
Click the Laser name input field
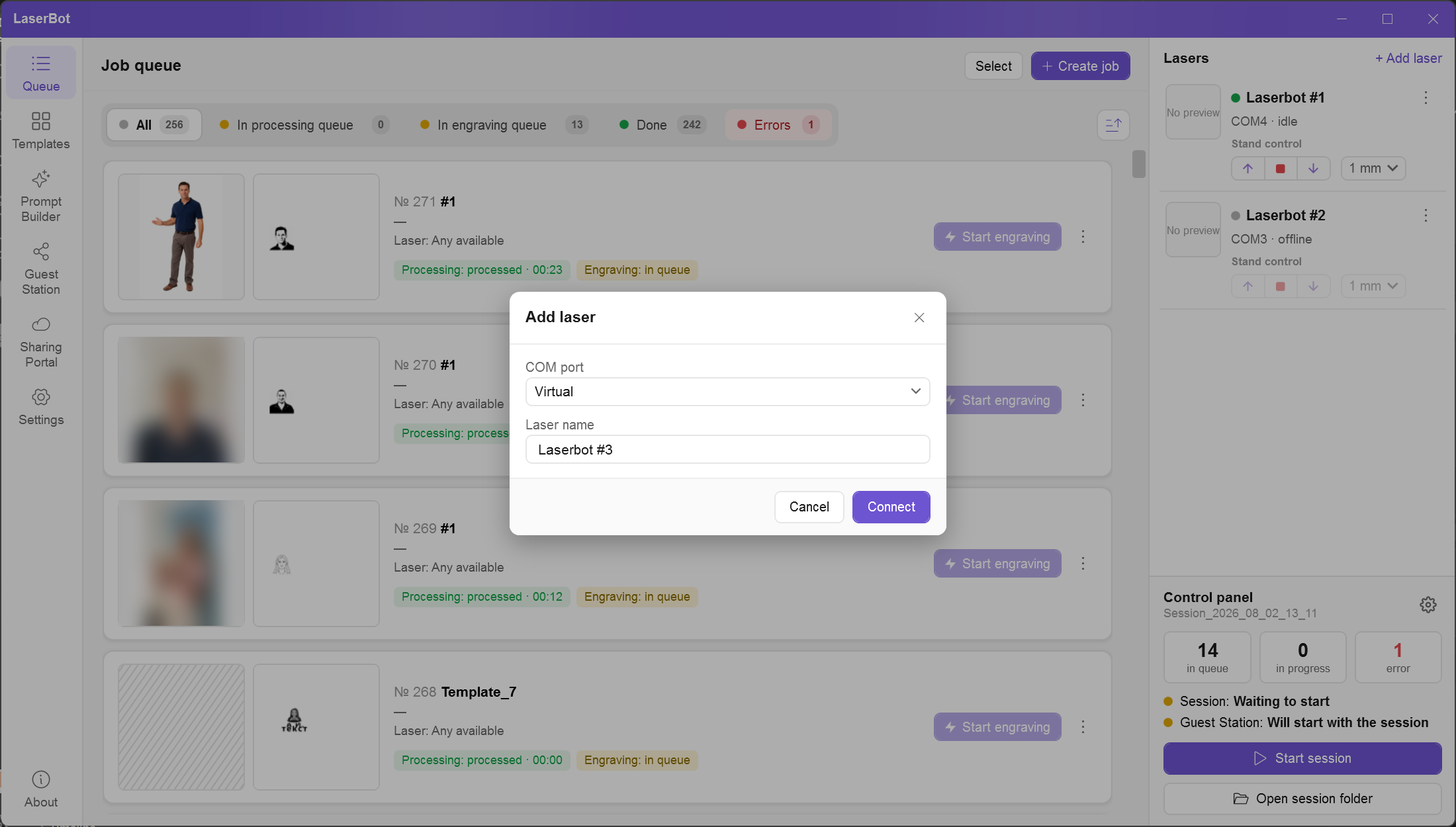tap(727, 449)
